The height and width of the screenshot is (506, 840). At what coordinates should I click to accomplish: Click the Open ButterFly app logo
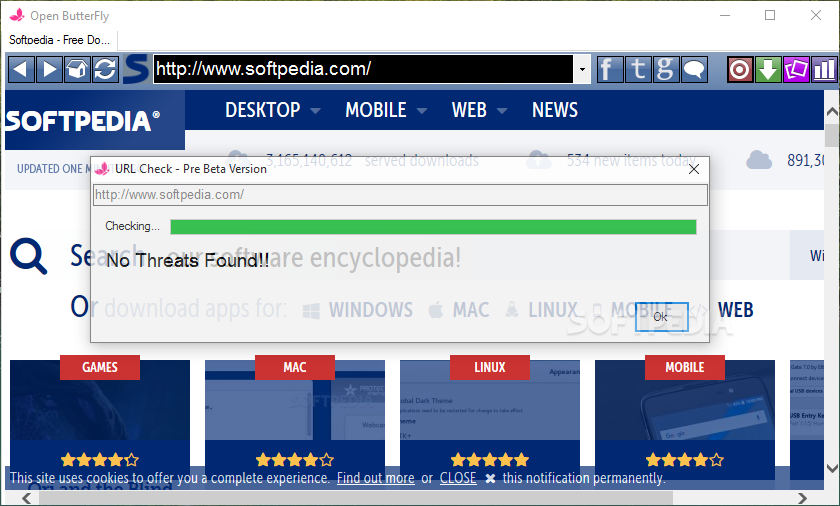point(17,15)
